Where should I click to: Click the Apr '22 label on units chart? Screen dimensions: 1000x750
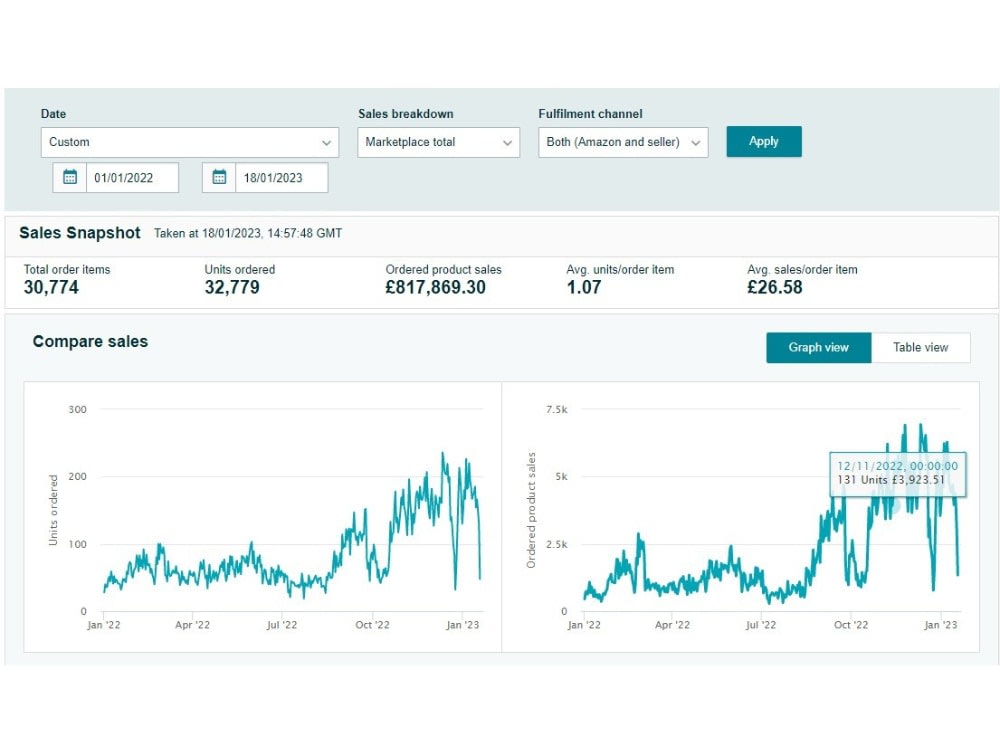pyautogui.click(x=193, y=625)
